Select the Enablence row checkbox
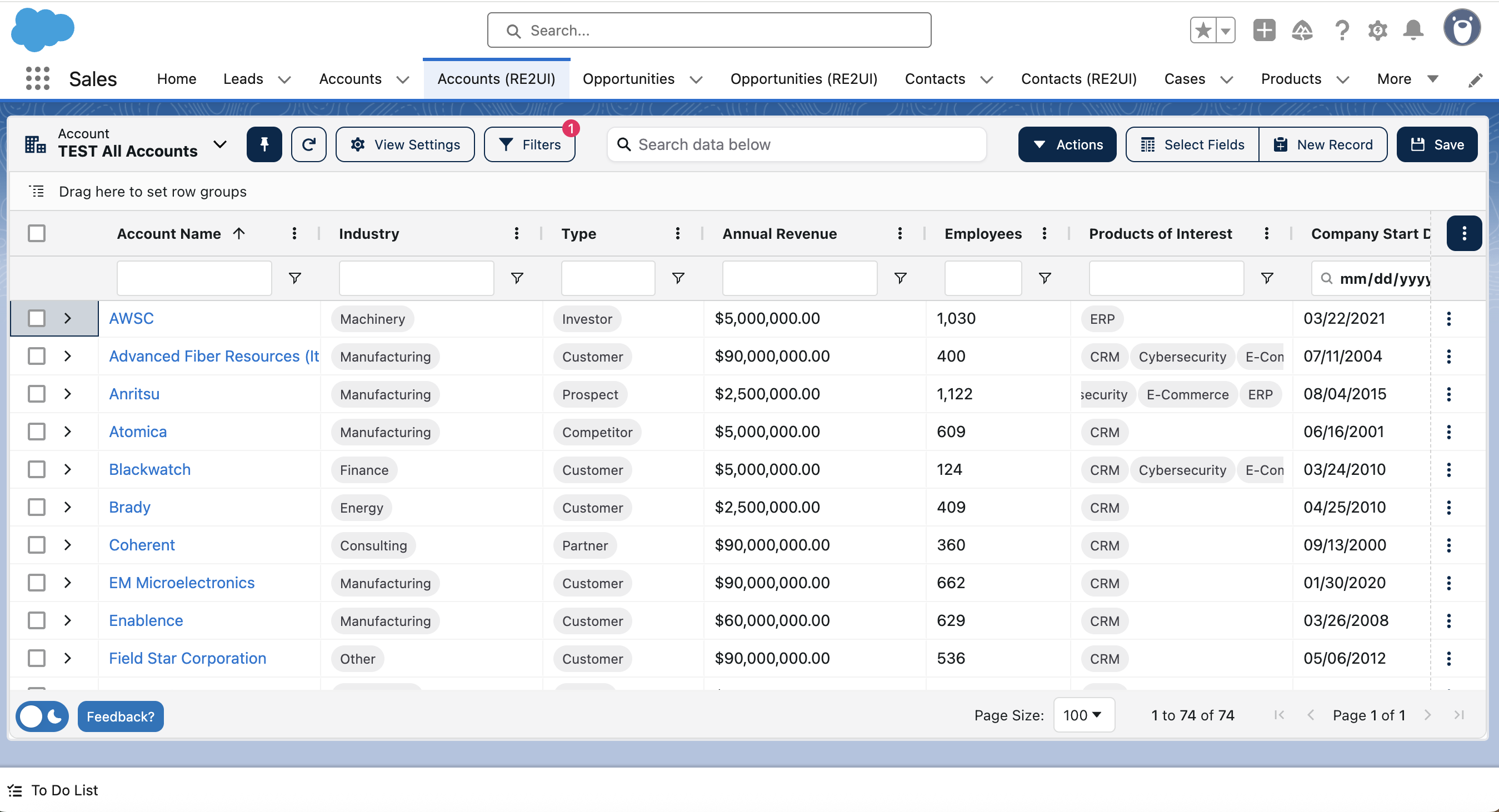 pyautogui.click(x=37, y=620)
